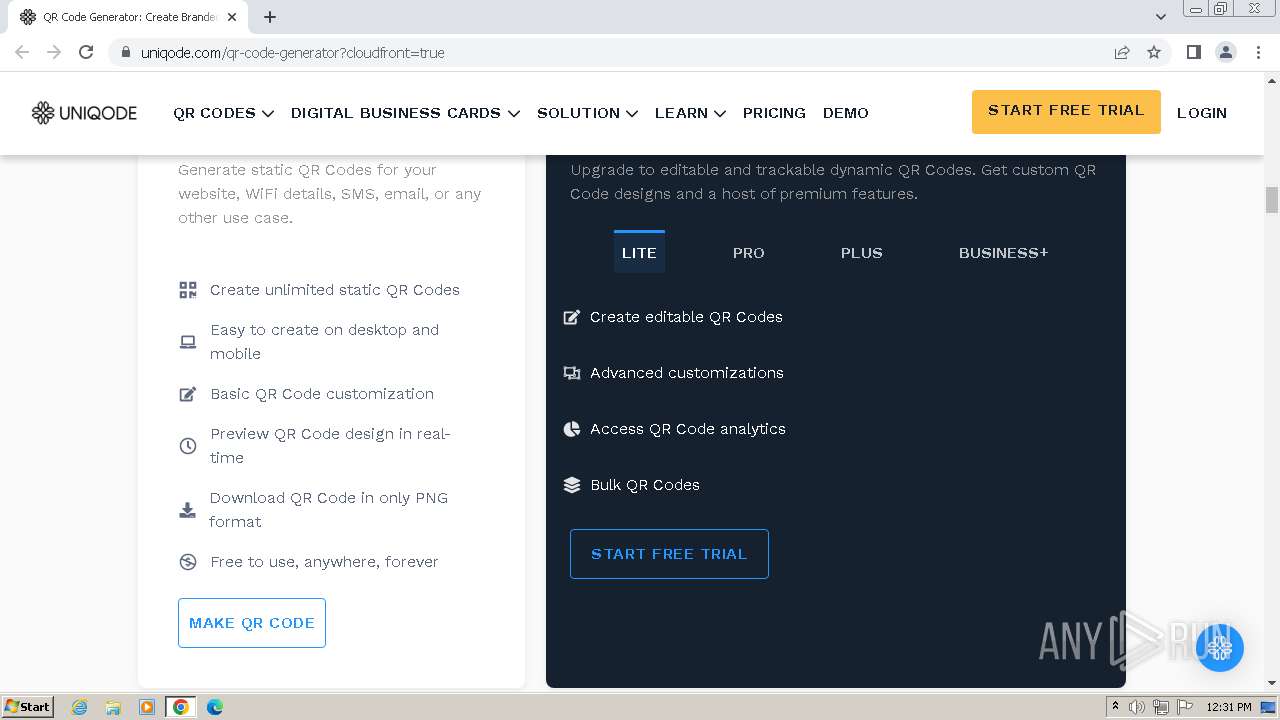The height and width of the screenshot is (720, 1280).
Task: Click the laptop icon beside desktop and mobile
Action: tap(188, 342)
